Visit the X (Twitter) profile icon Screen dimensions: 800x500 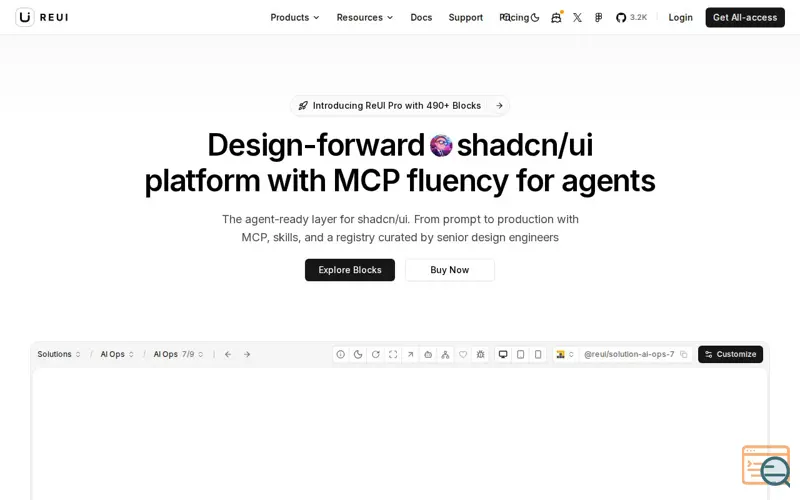pyautogui.click(x=577, y=17)
